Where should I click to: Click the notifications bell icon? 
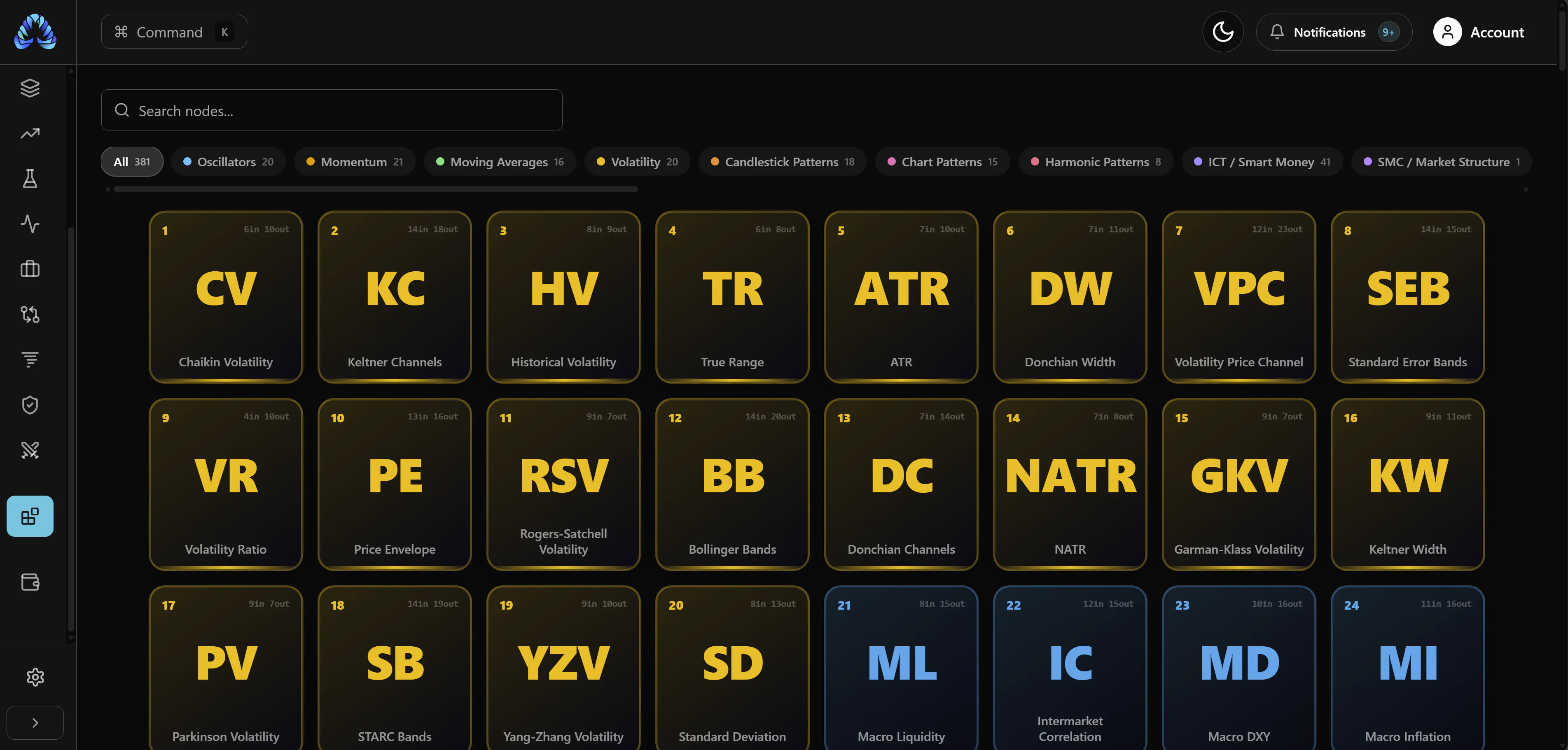pyautogui.click(x=1277, y=32)
